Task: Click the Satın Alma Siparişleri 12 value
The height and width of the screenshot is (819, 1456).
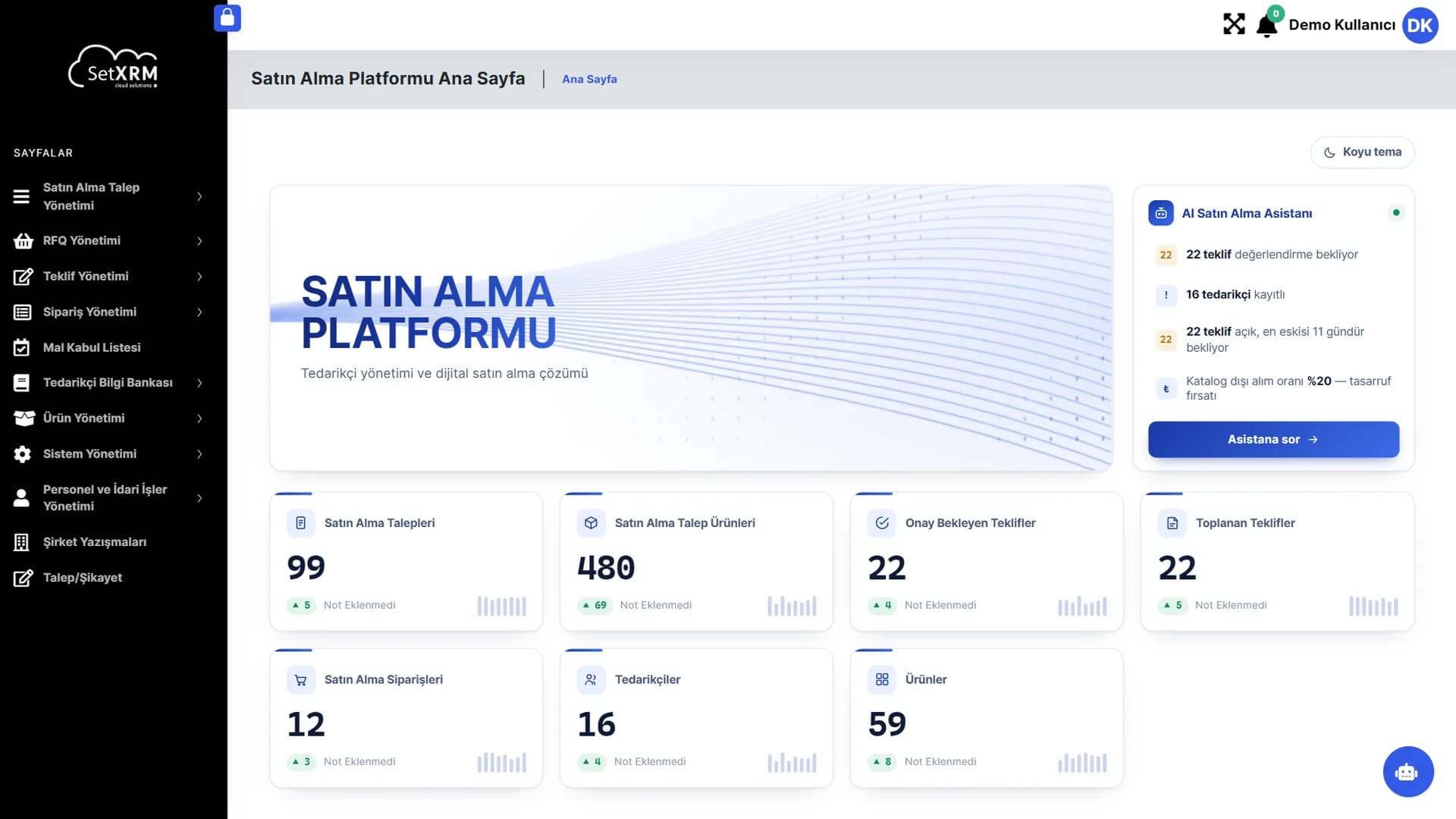Action: [306, 725]
